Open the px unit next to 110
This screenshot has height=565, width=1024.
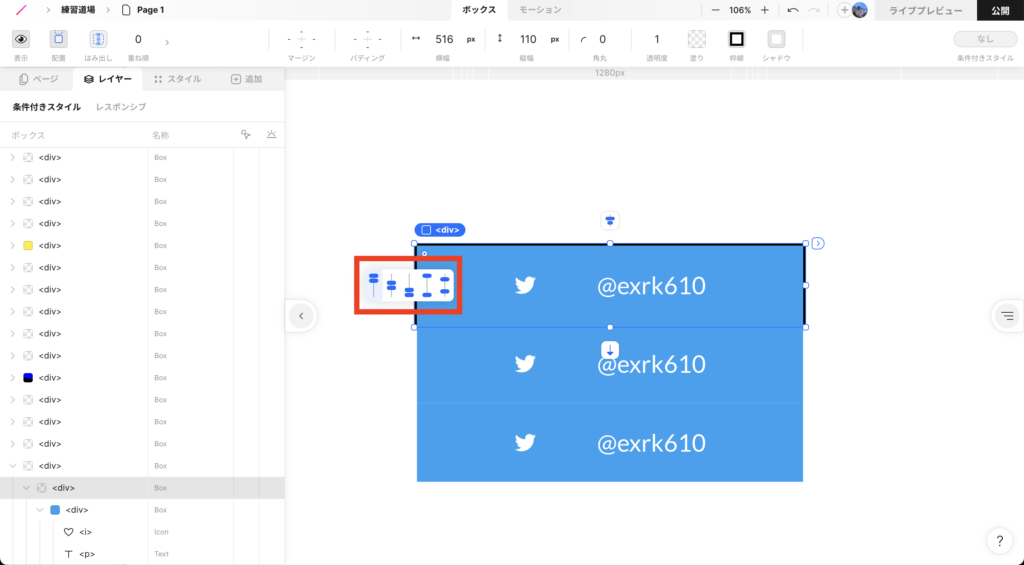click(x=554, y=40)
